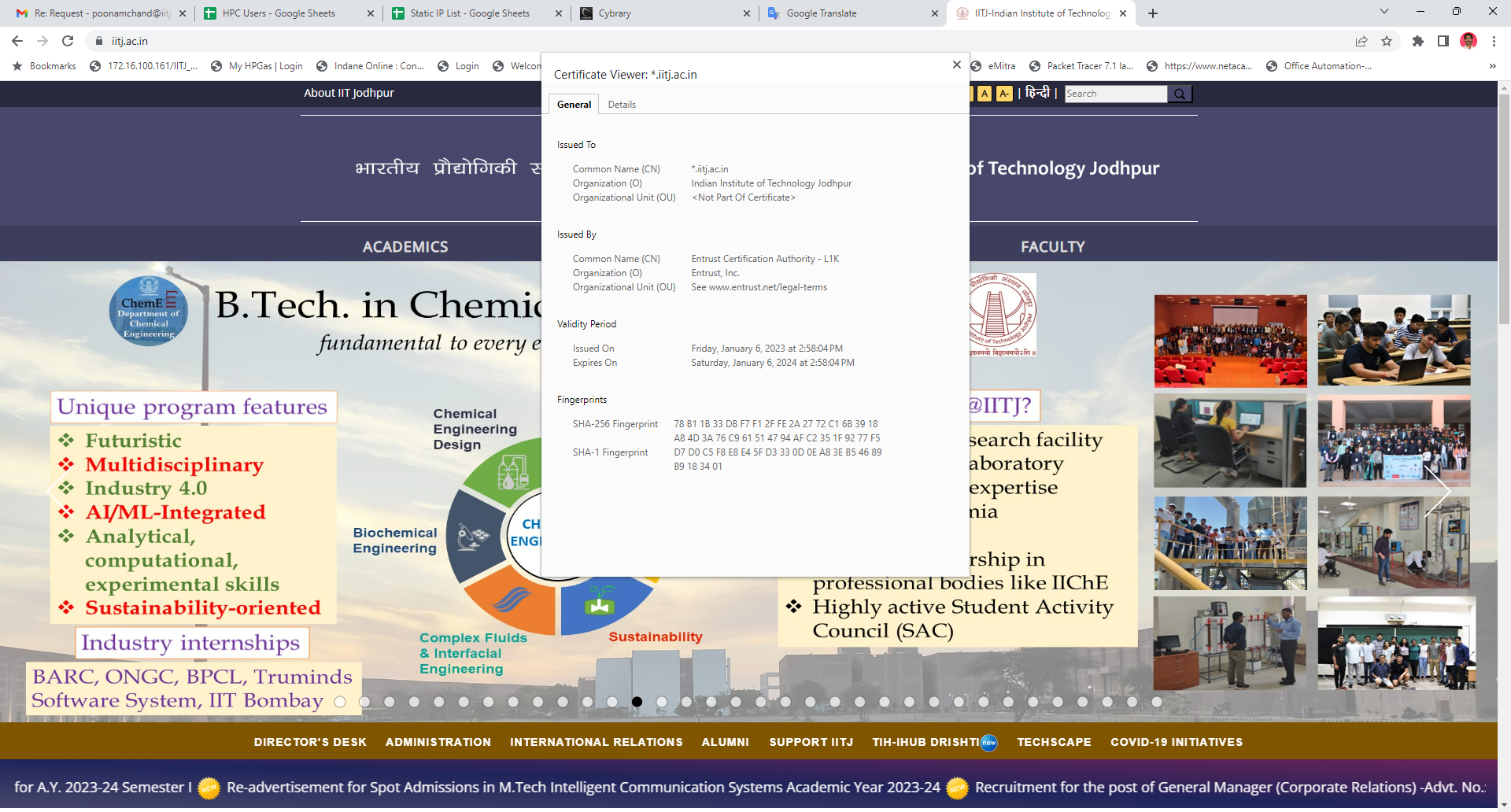Screen dimensions: 1511x812
Task: Click the magnifier search button
Action: [1180, 94]
